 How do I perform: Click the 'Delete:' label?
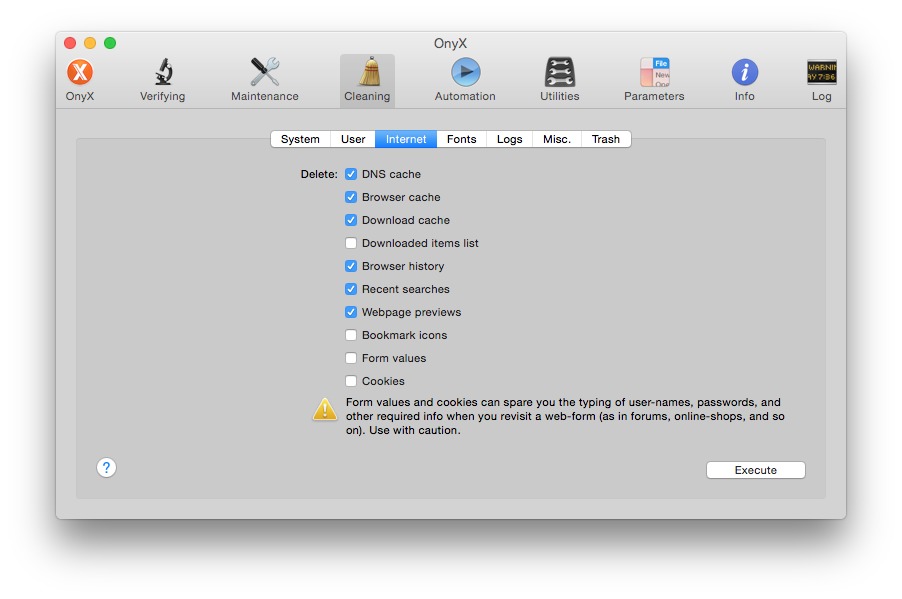click(x=319, y=174)
